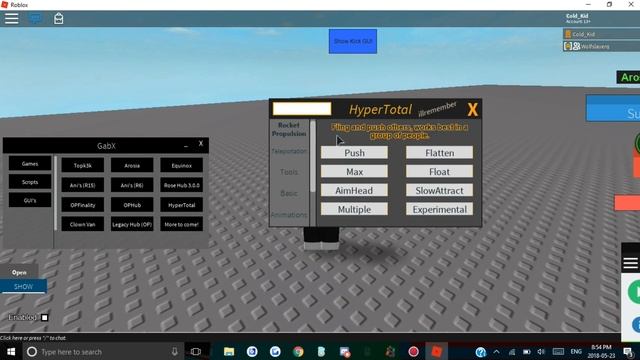Click the Flatten button

439,153
